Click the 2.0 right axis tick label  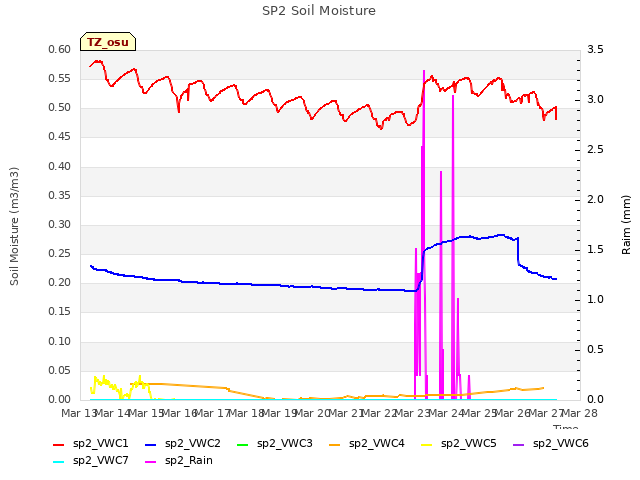pyautogui.click(x=596, y=200)
